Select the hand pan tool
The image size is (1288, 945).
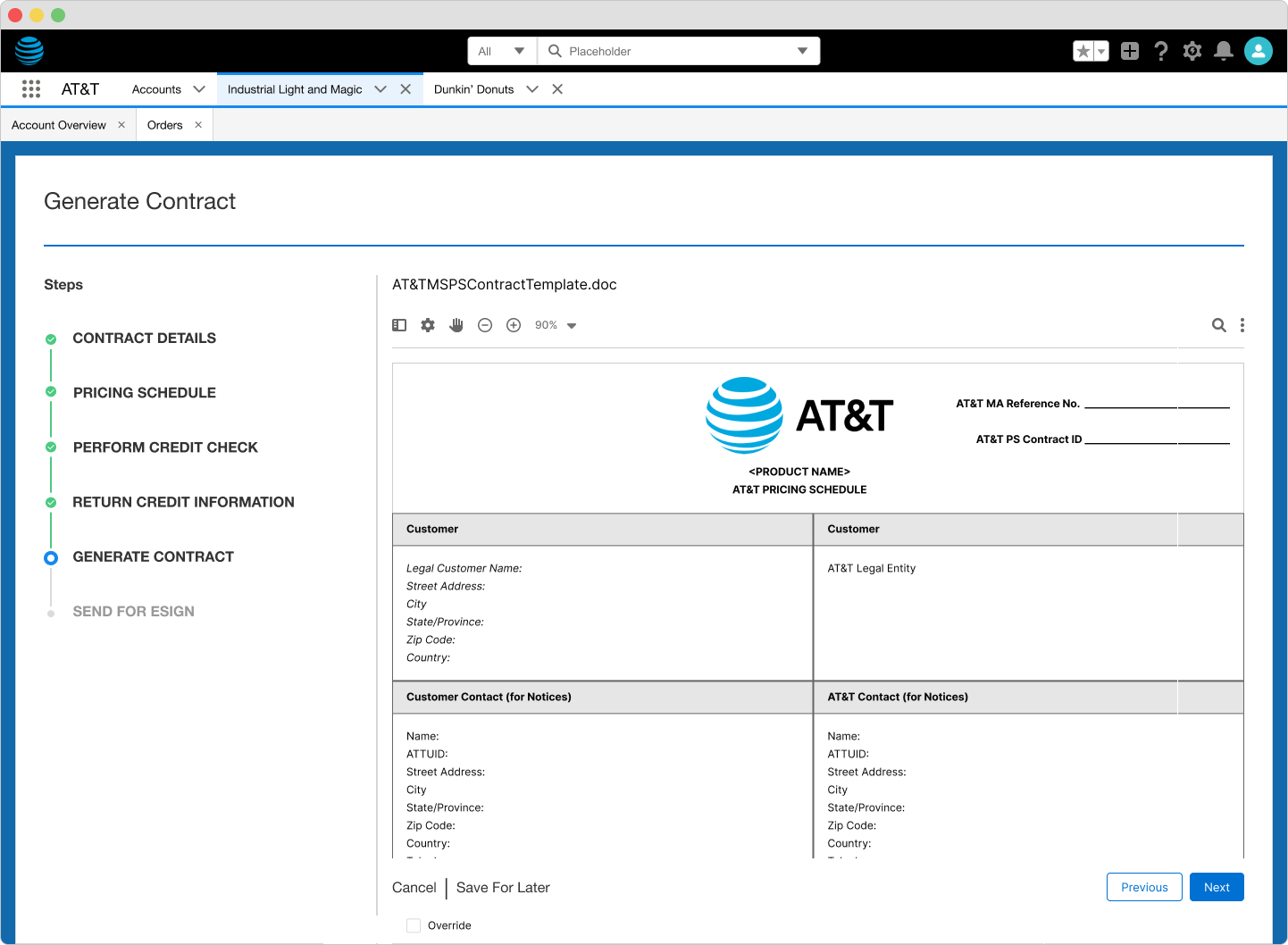tap(456, 325)
